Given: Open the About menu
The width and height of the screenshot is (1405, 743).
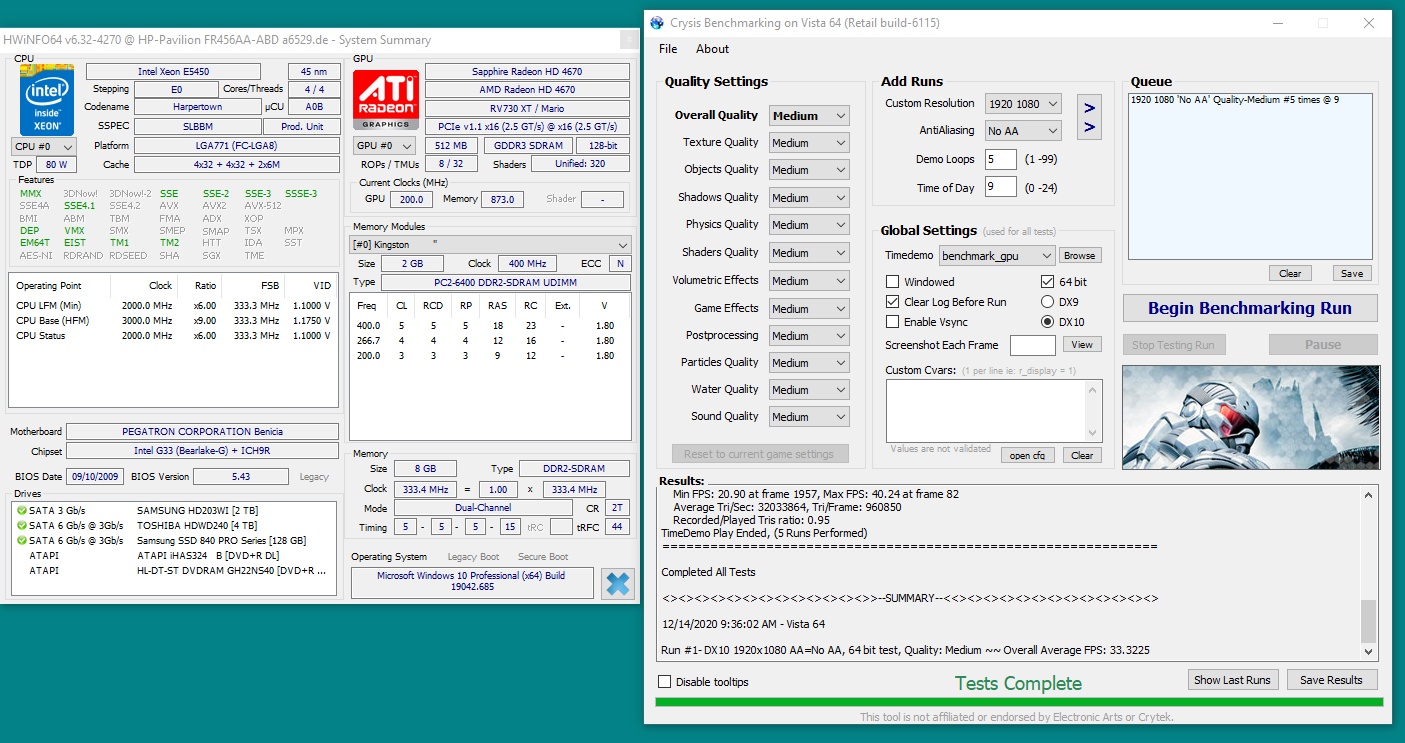Looking at the screenshot, I should click(x=713, y=49).
